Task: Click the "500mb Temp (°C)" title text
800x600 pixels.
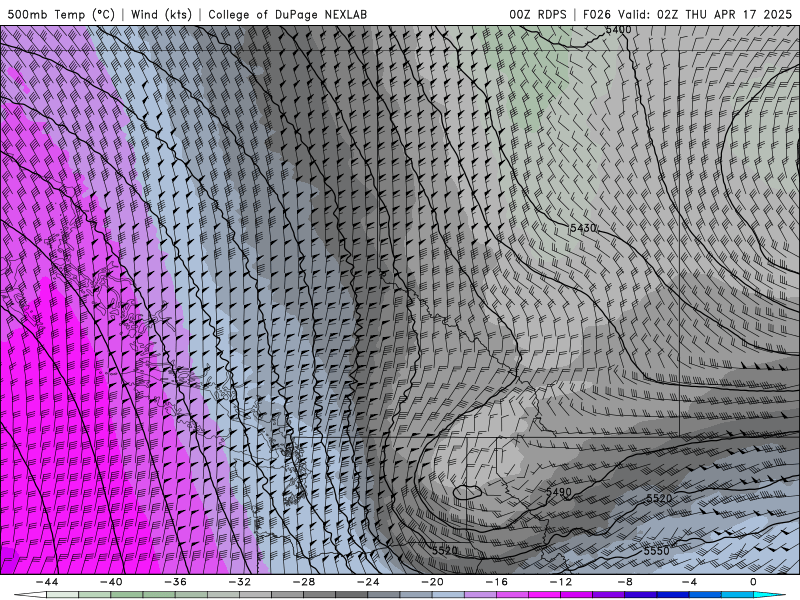Action: click(x=61, y=14)
